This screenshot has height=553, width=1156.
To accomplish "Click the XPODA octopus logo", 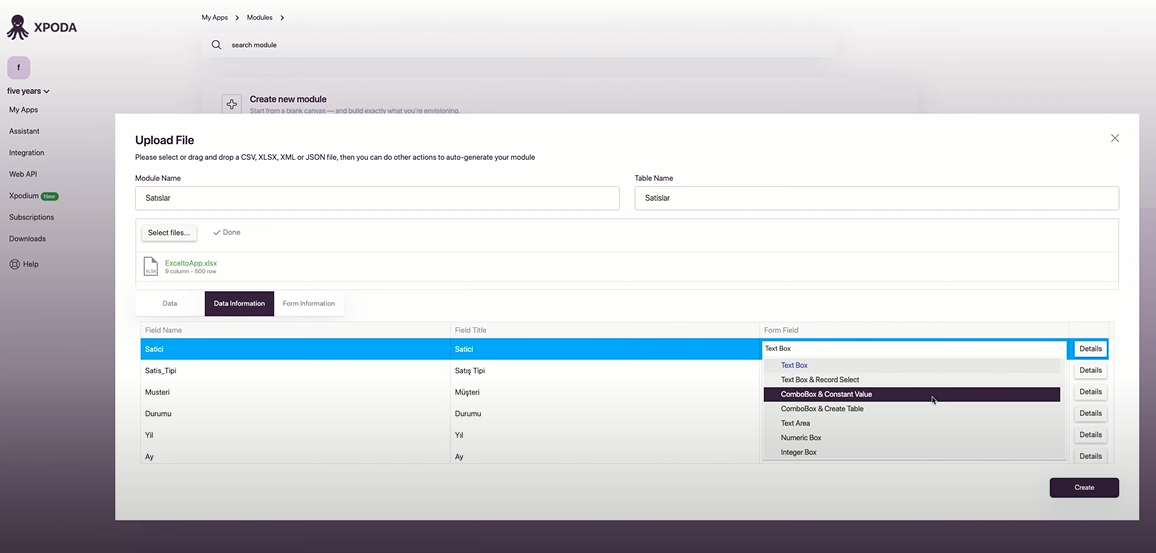I will (x=18, y=27).
